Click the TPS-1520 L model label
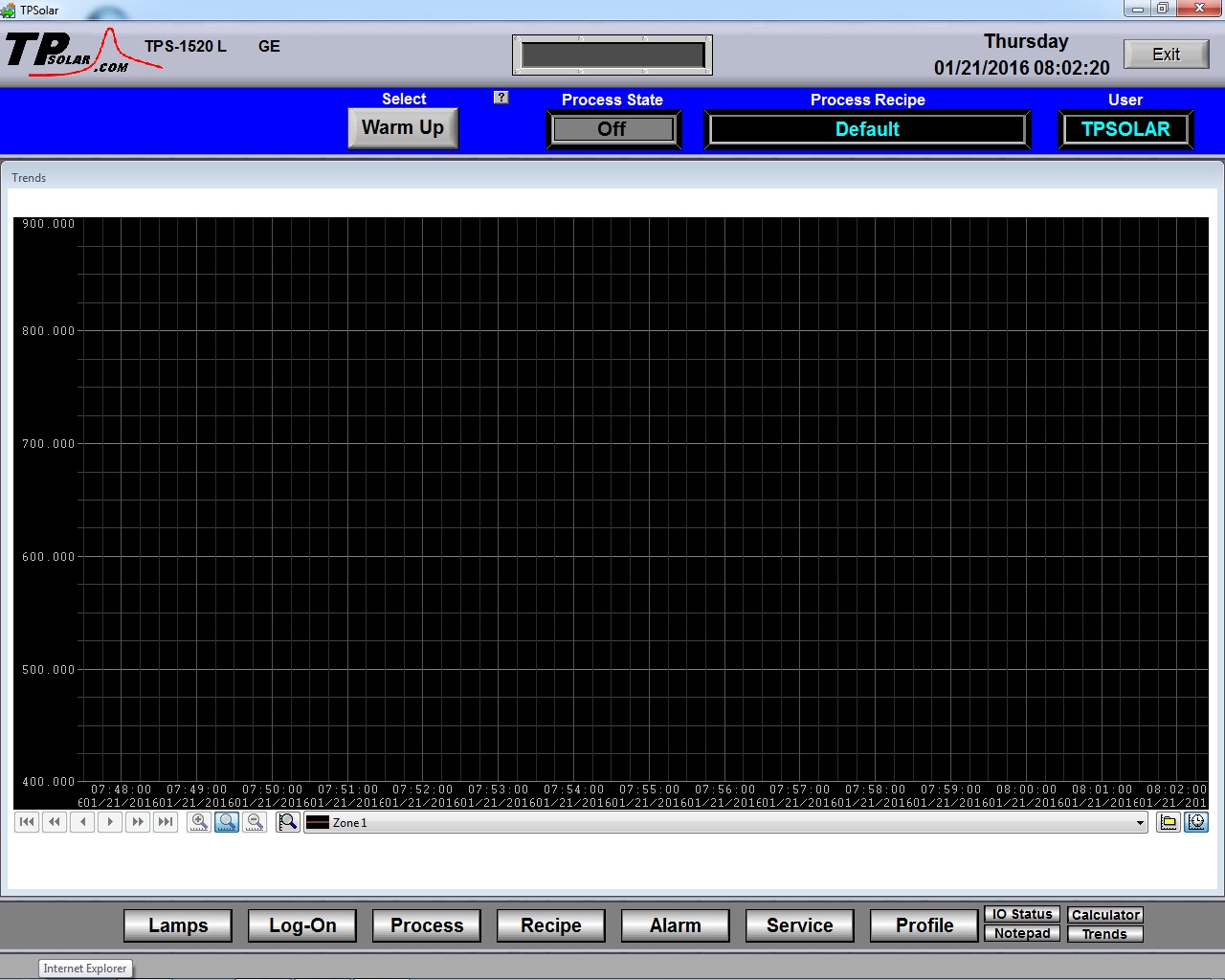Screen dimensions: 1225x980 (186, 46)
